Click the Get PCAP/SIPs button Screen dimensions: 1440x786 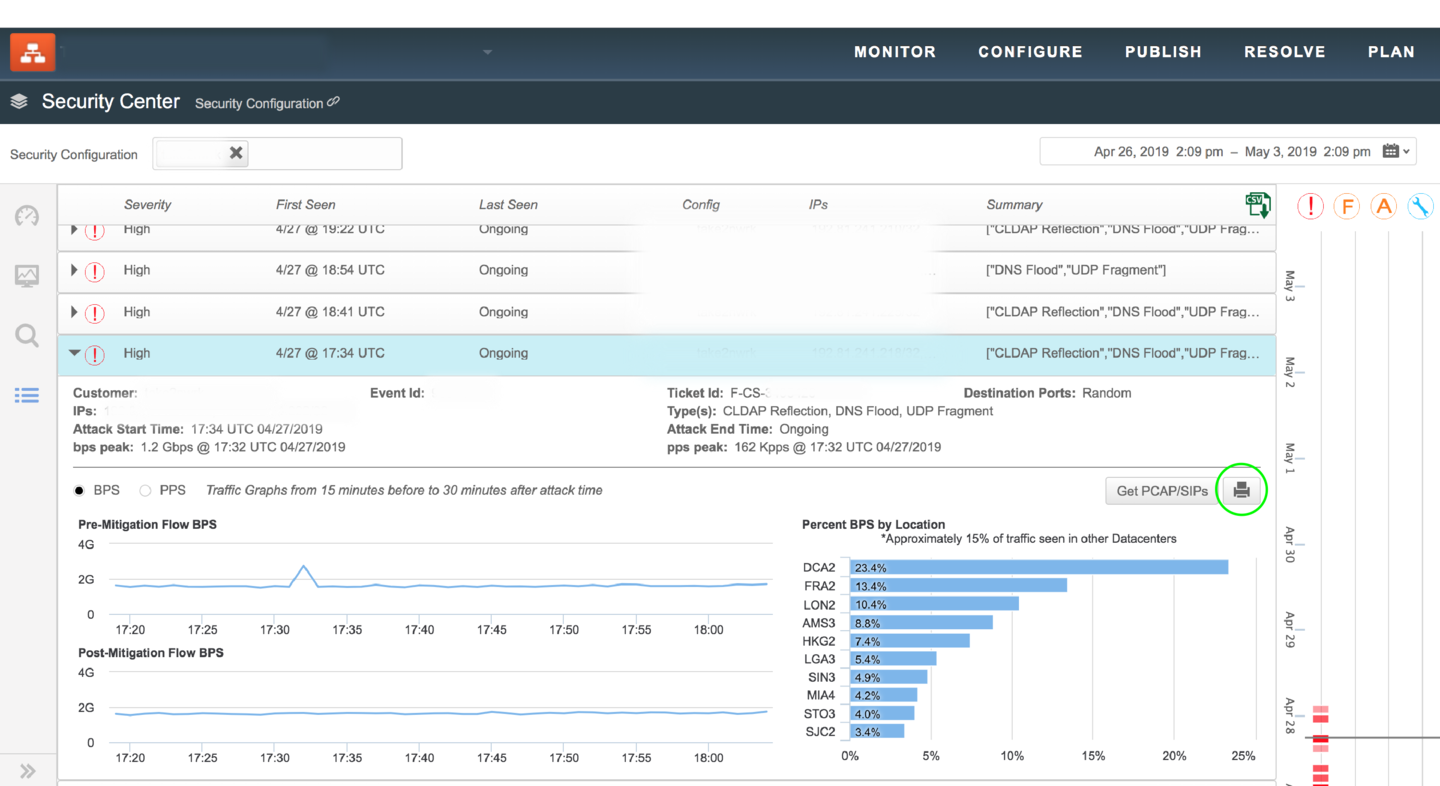click(1161, 491)
